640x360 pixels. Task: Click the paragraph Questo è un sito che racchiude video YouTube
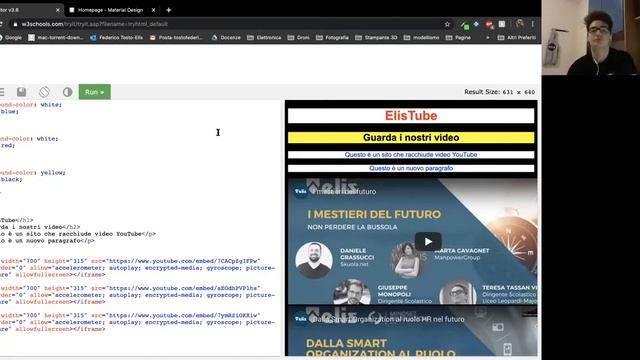pyautogui.click(x=411, y=155)
